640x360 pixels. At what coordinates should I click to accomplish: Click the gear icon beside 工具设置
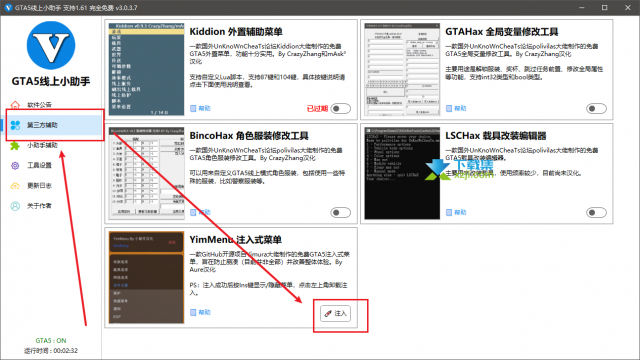click(15, 165)
